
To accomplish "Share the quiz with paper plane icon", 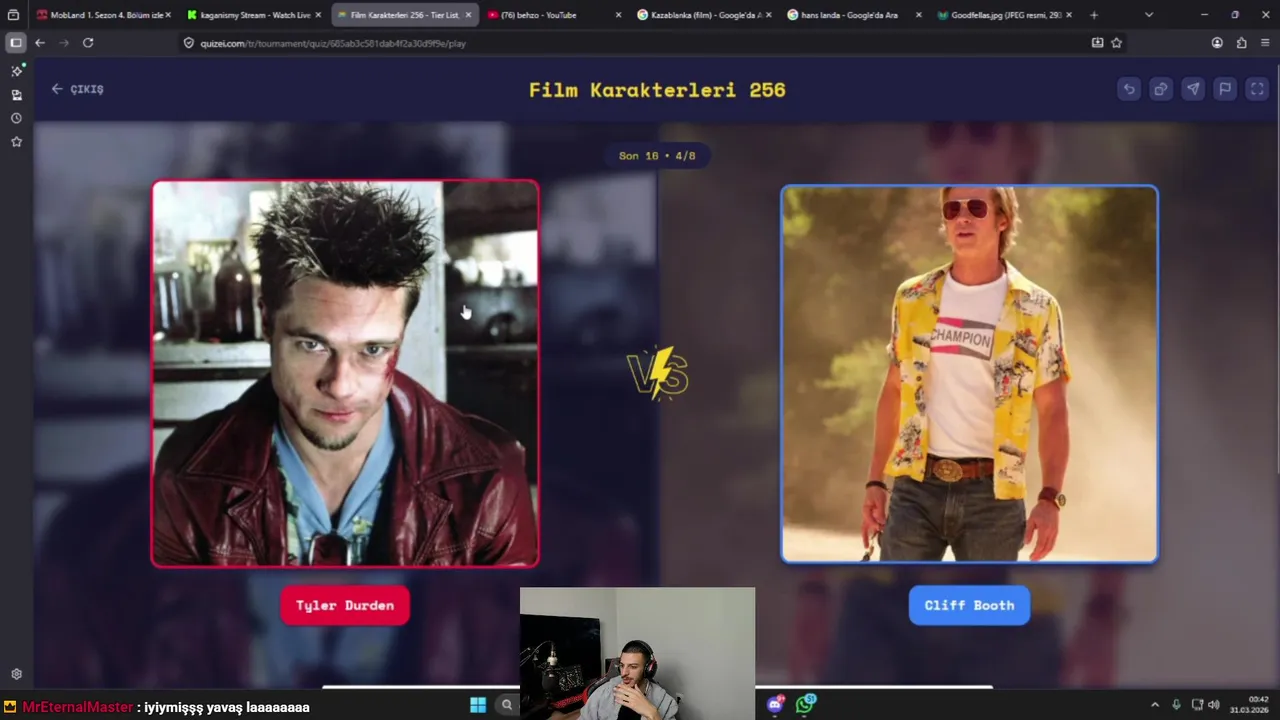I will tap(1193, 89).
